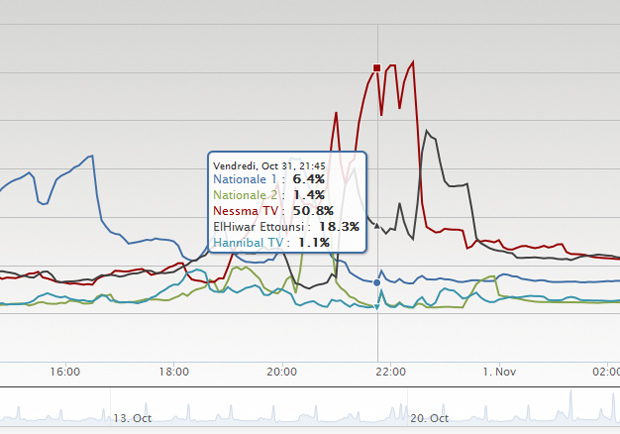Image resolution: width=620 pixels, height=434 pixels.
Task: Click 'Vendredi, Oct 31, 21:45' tooltip header
Action: [269, 166]
